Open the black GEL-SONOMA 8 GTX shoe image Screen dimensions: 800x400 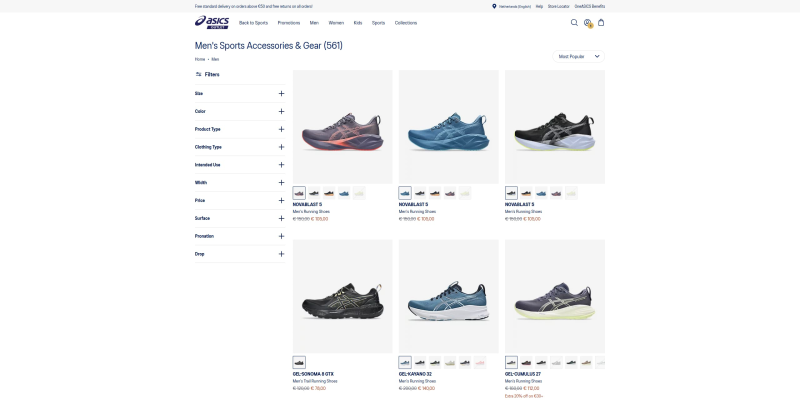click(x=343, y=296)
